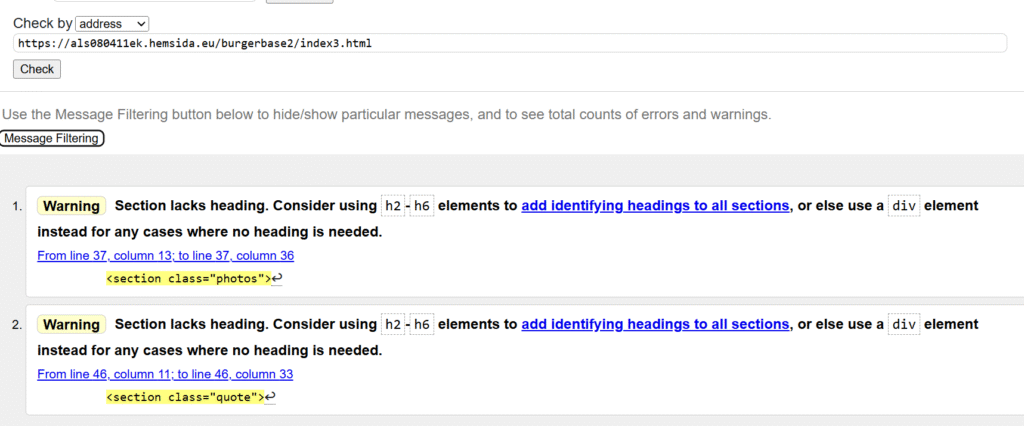Click the highlighted section class="photos" source extract
The width and height of the screenshot is (1024, 426).
188,279
